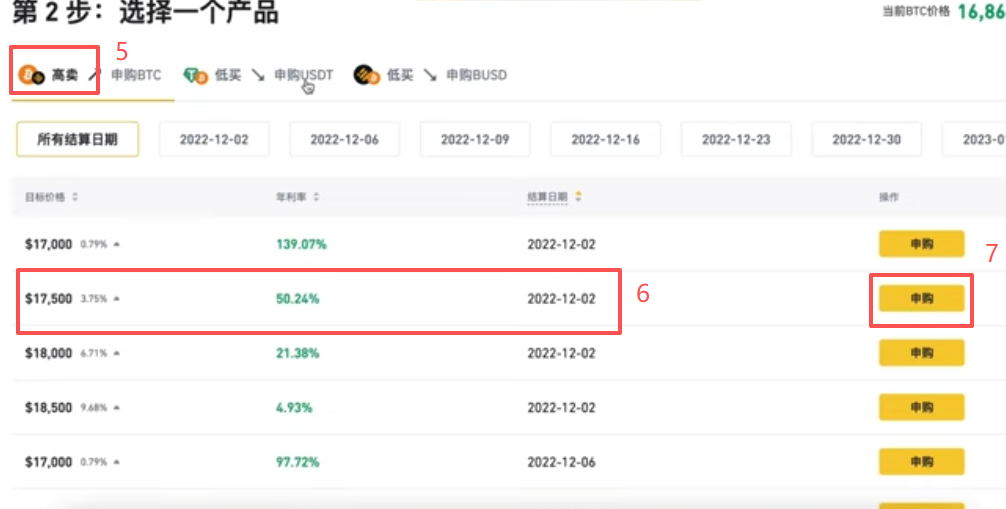The width and height of the screenshot is (1006, 509).
Task: Click the 操作 column header
Action: (x=889, y=197)
